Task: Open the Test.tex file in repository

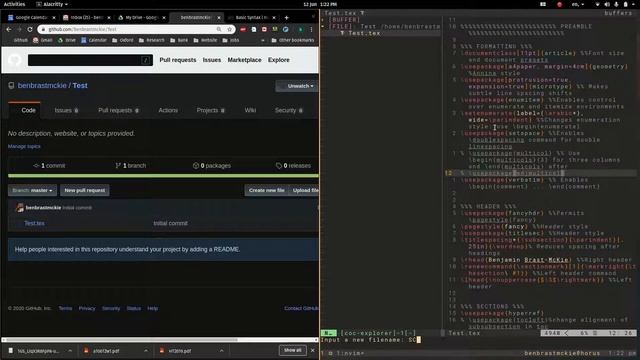Action: (x=34, y=223)
